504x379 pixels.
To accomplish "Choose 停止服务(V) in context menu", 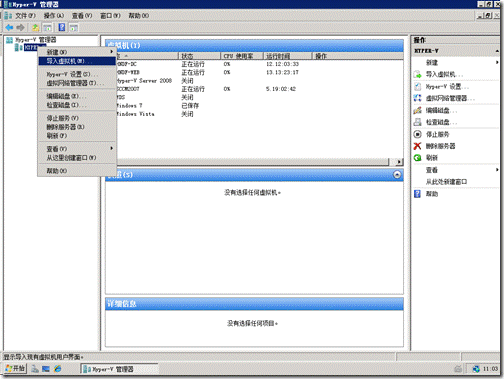I will pos(77,118).
